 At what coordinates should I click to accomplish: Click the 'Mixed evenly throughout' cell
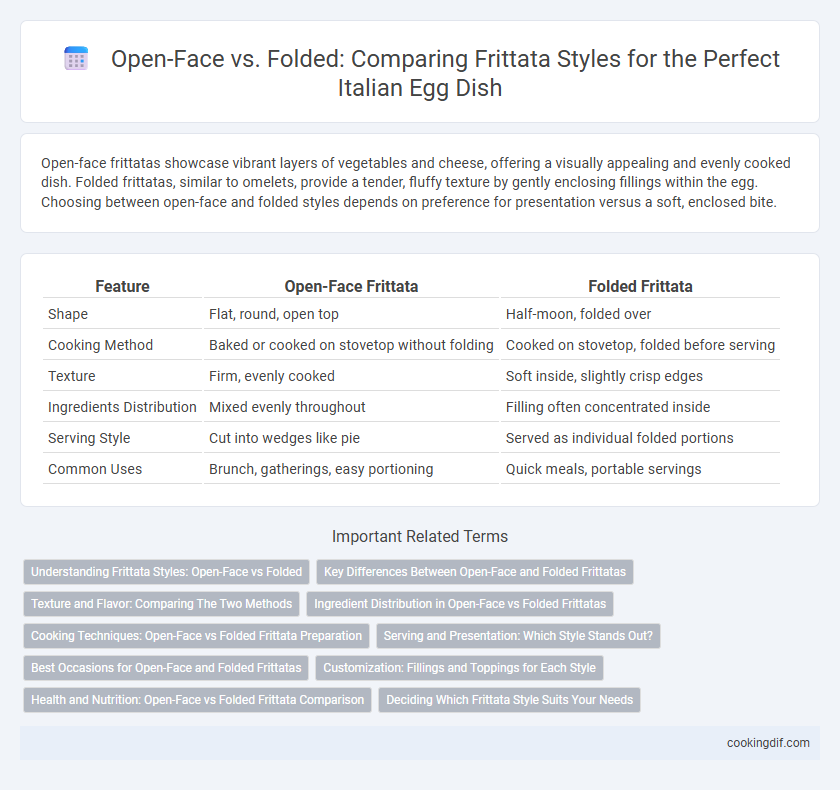[351, 407]
